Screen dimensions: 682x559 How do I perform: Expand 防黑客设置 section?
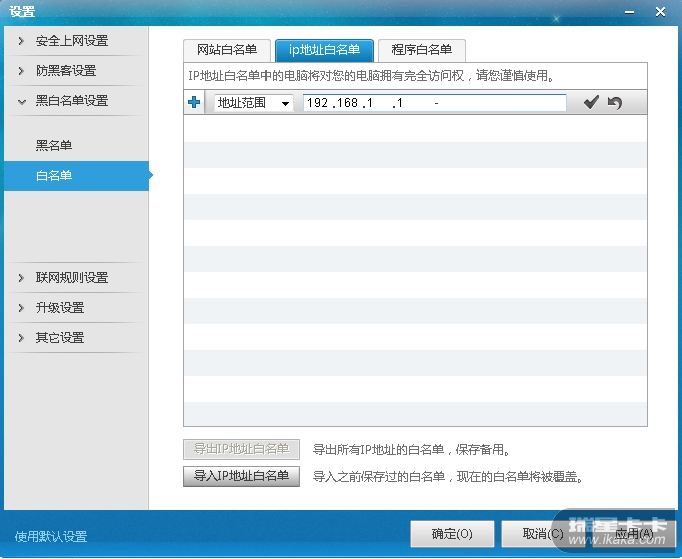76,70
